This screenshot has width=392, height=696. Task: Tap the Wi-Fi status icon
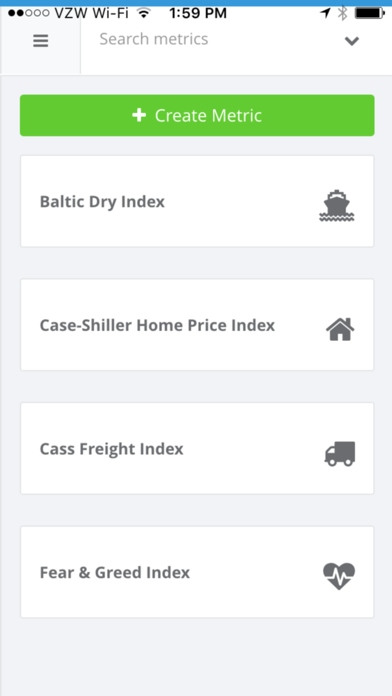(143, 13)
